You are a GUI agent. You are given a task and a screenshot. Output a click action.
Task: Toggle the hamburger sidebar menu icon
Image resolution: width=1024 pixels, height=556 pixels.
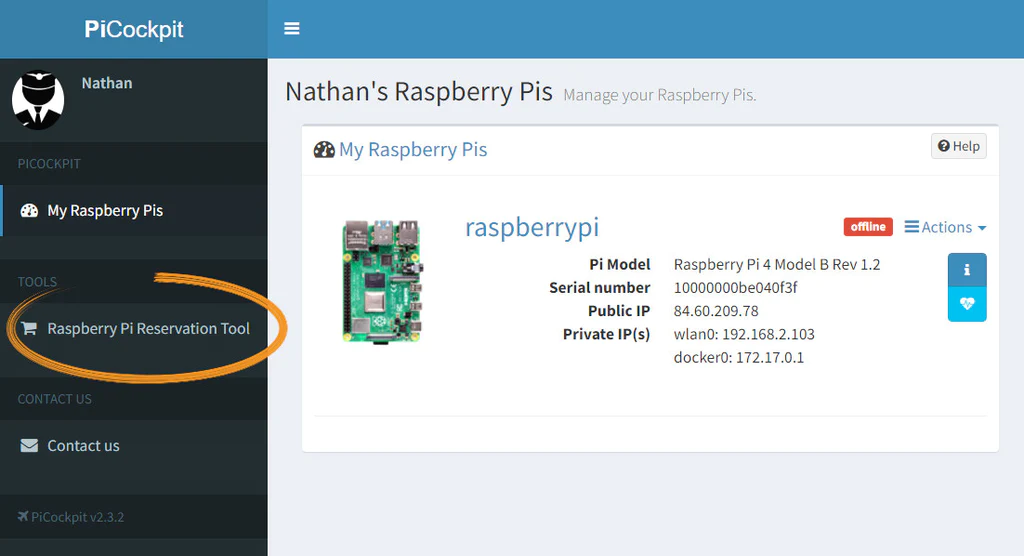coord(291,29)
